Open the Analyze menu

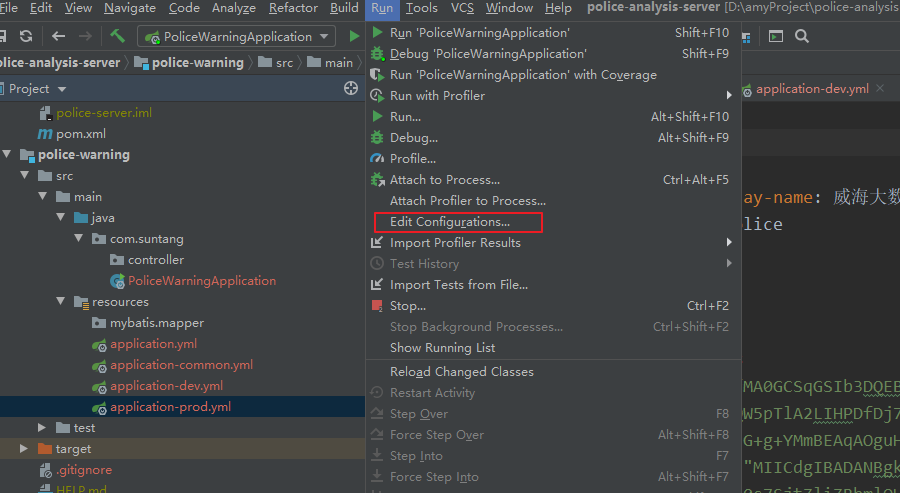click(234, 8)
